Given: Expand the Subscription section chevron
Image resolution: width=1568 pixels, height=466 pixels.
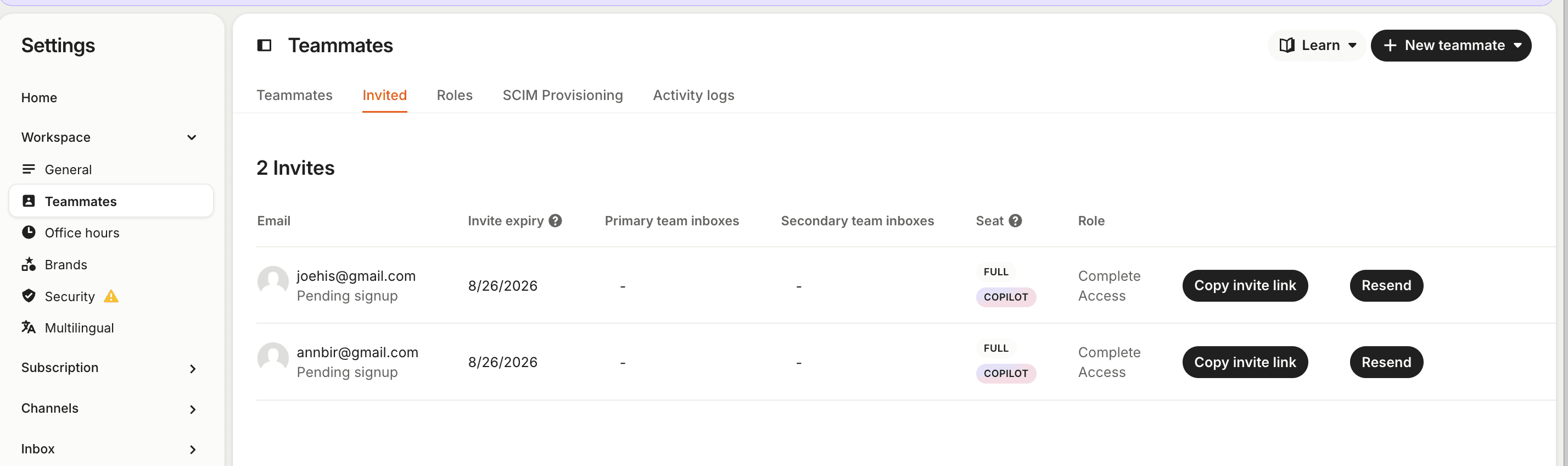Looking at the screenshot, I should pyautogui.click(x=192, y=369).
